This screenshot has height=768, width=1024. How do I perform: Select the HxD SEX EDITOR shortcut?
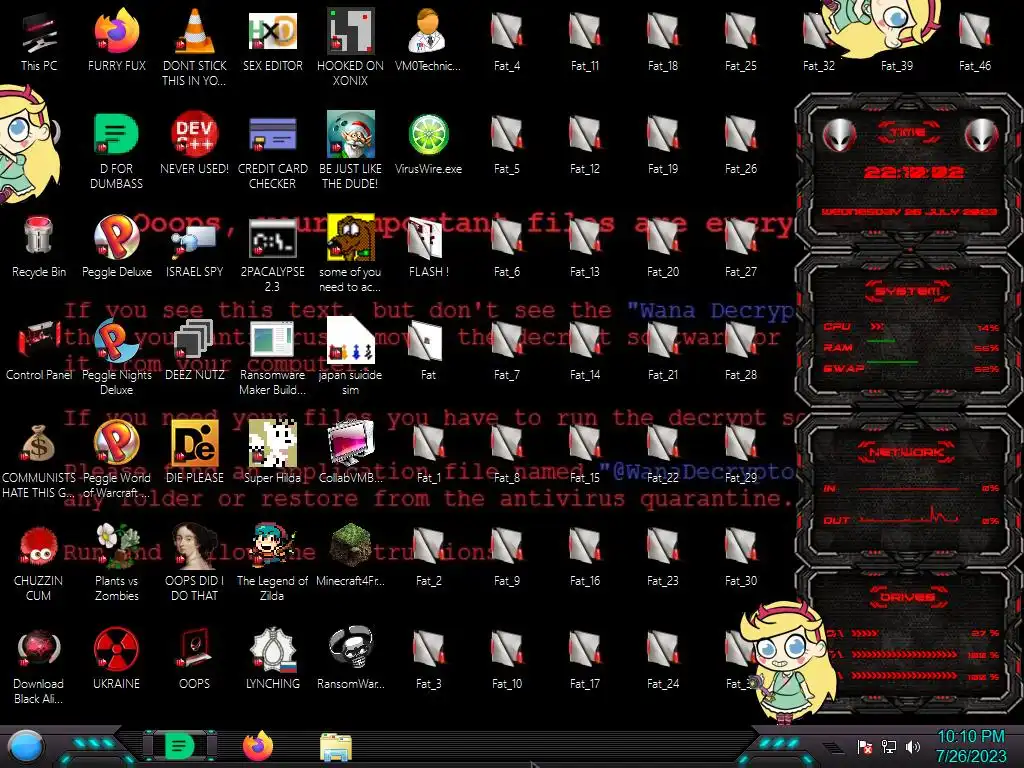(x=273, y=40)
